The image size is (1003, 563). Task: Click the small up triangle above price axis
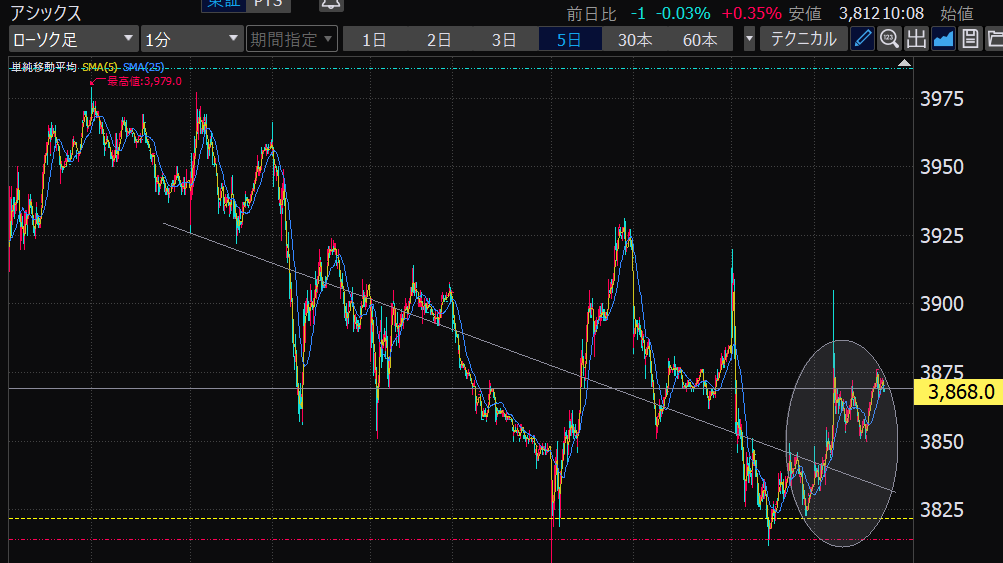pos(905,63)
